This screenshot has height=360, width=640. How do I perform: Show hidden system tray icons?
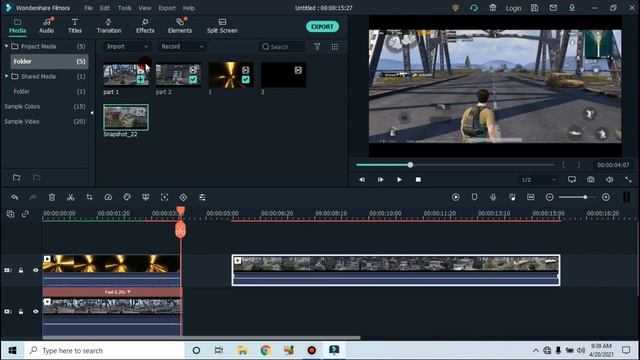point(536,351)
